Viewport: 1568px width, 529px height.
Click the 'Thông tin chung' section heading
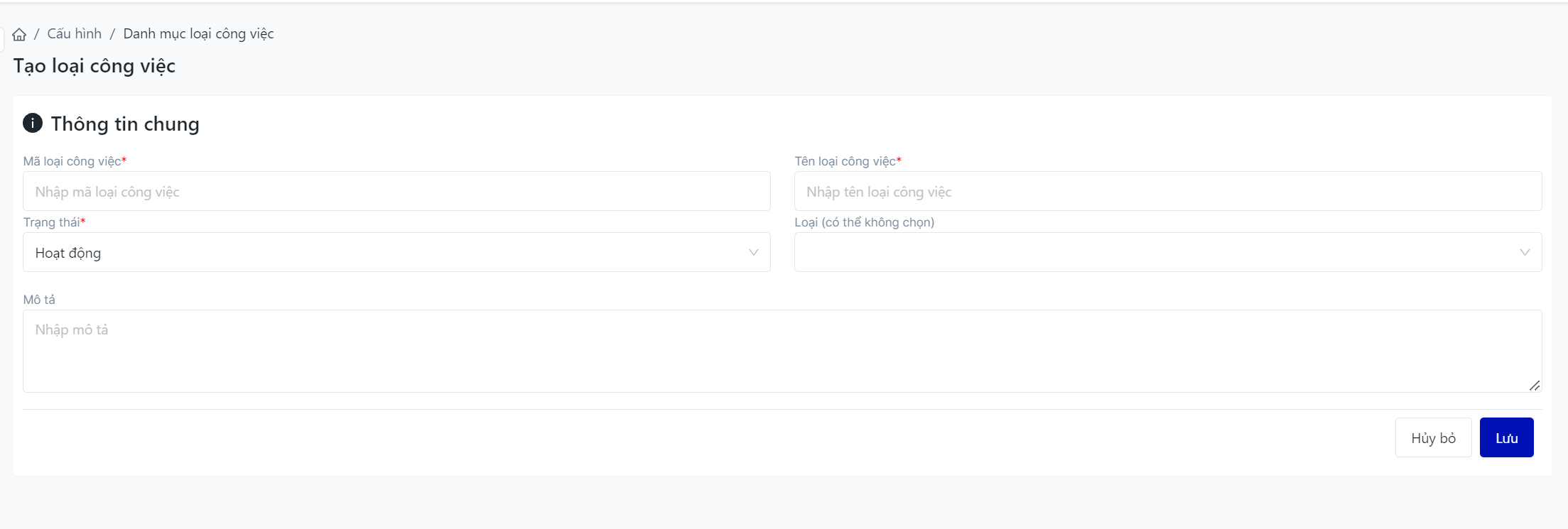pyautogui.click(x=125, y=124)
